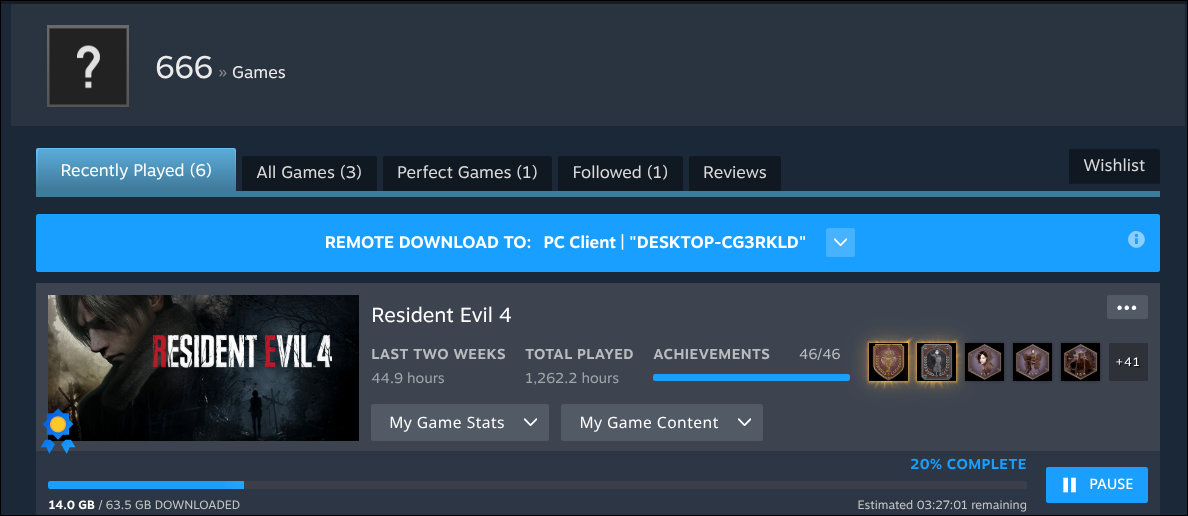Open the three-dots options menu for Resident Evil 4
The height and width of the screenshot is (516, 1188).
(1127, 307)
